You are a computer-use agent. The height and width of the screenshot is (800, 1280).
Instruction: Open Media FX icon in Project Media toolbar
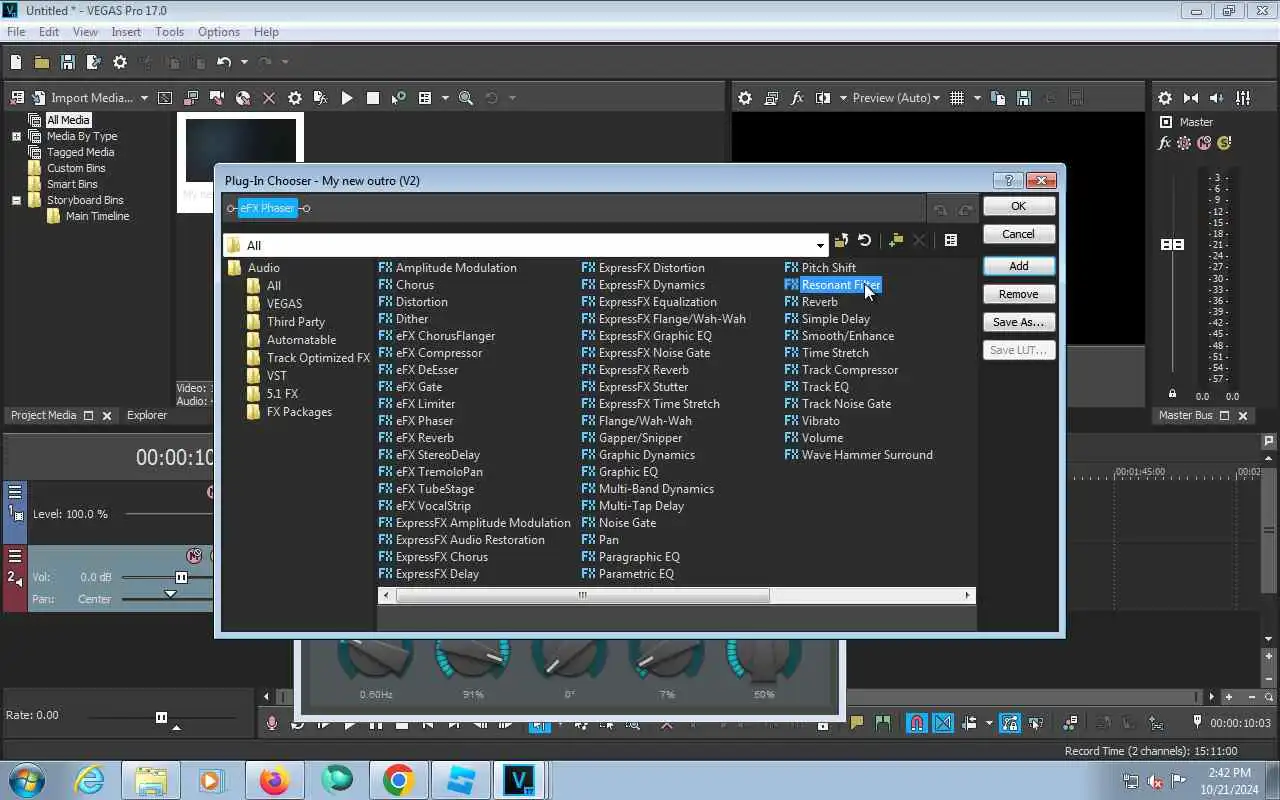click(x=321, y=98)
